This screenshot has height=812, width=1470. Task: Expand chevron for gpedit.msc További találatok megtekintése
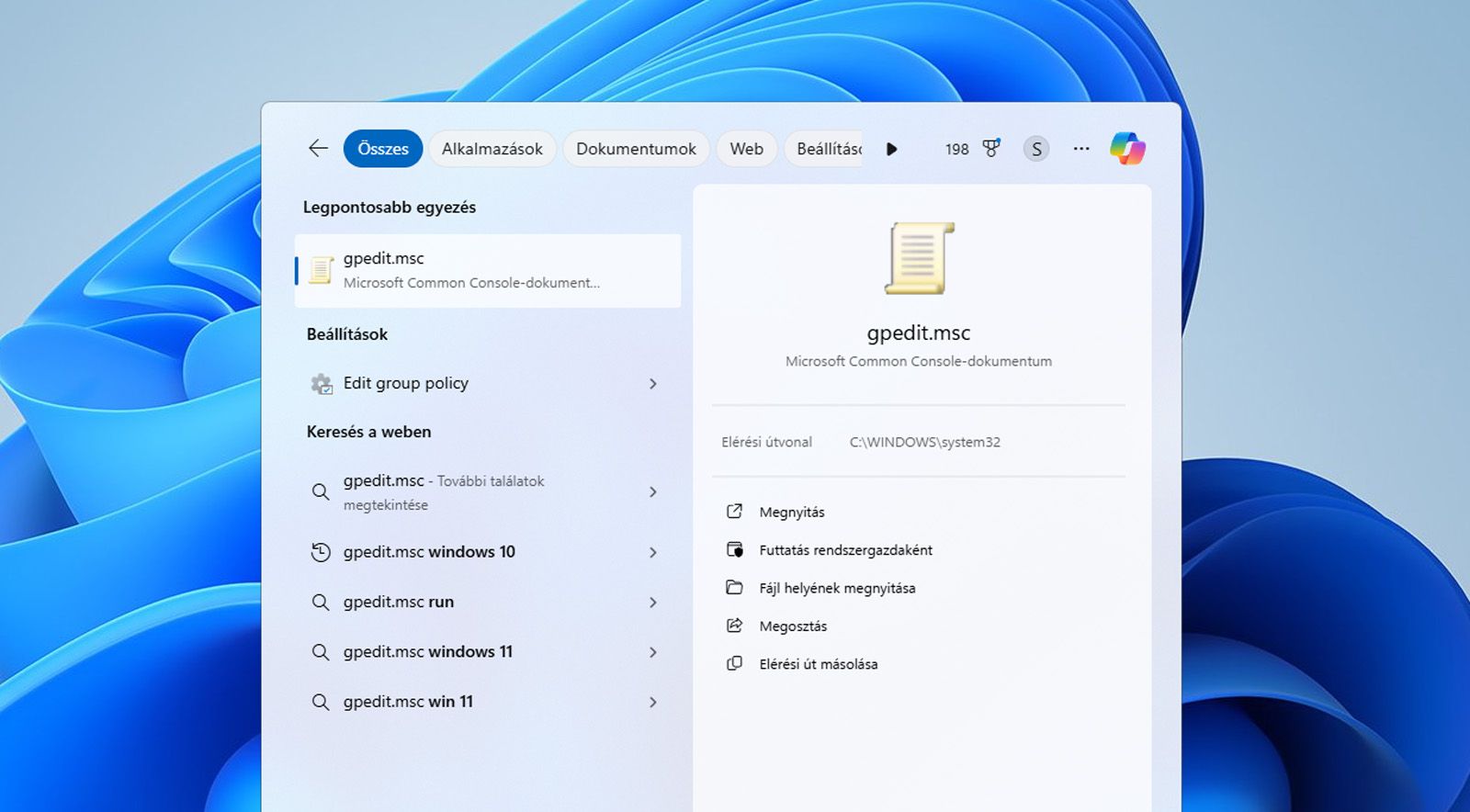point(653,492)
